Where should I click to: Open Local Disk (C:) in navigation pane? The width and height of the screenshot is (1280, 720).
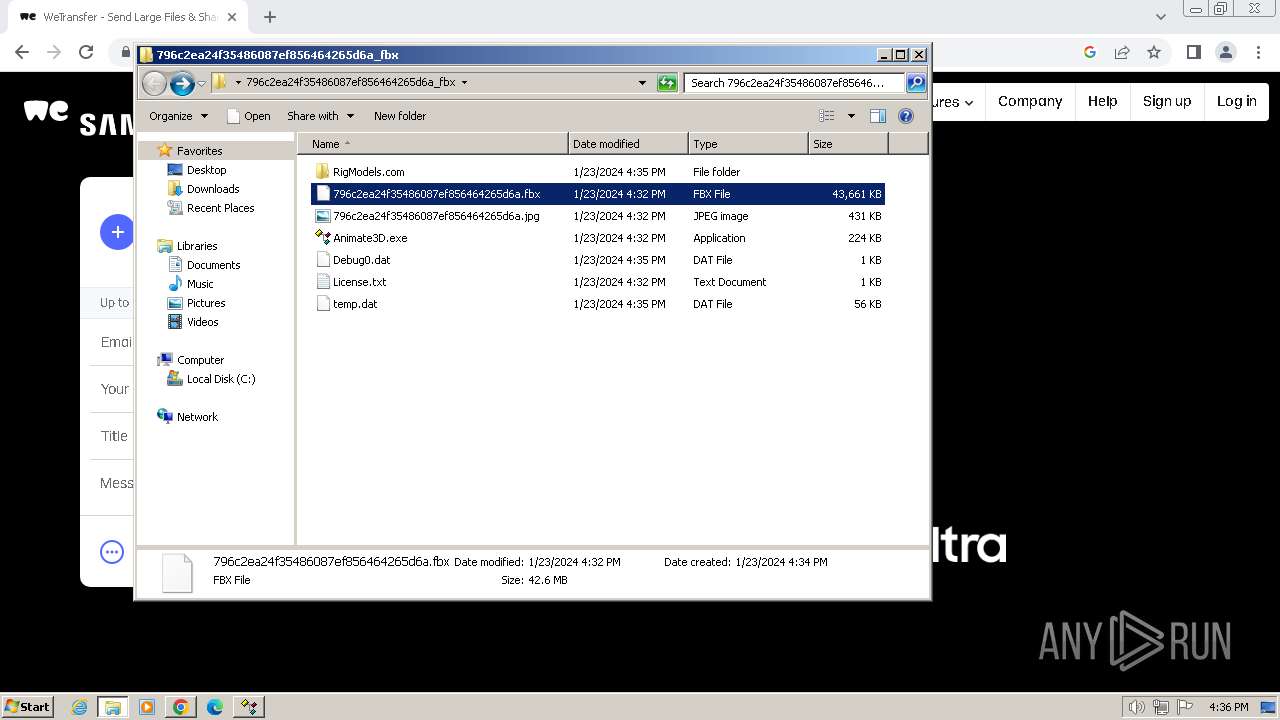point(220,379)
